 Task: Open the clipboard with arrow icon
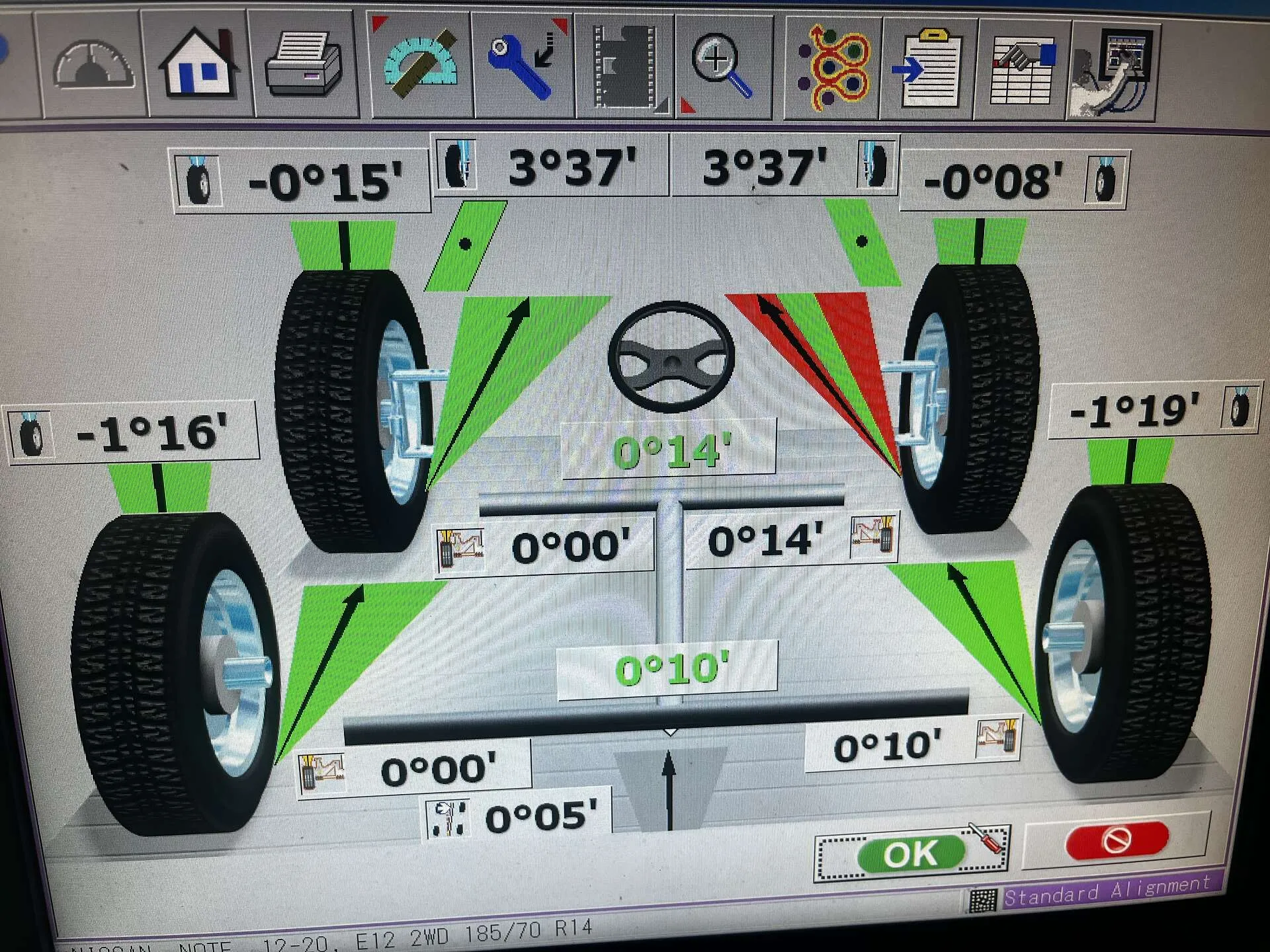[927, 67]
